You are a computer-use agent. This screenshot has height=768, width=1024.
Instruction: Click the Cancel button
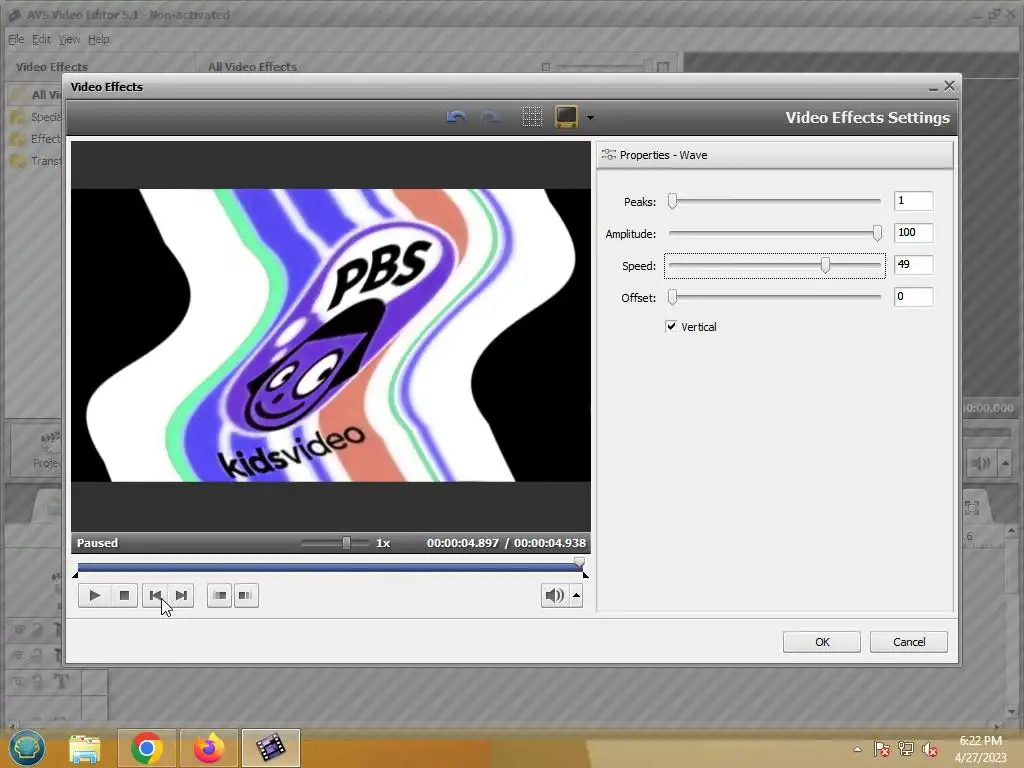pyautogui.click(x=908, y=642)
